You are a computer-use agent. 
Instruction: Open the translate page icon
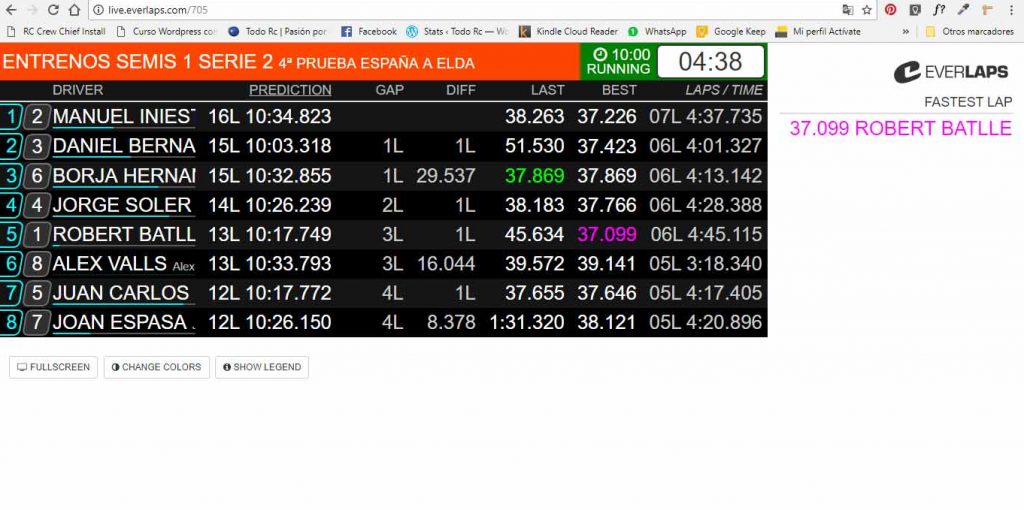[848, 10]
